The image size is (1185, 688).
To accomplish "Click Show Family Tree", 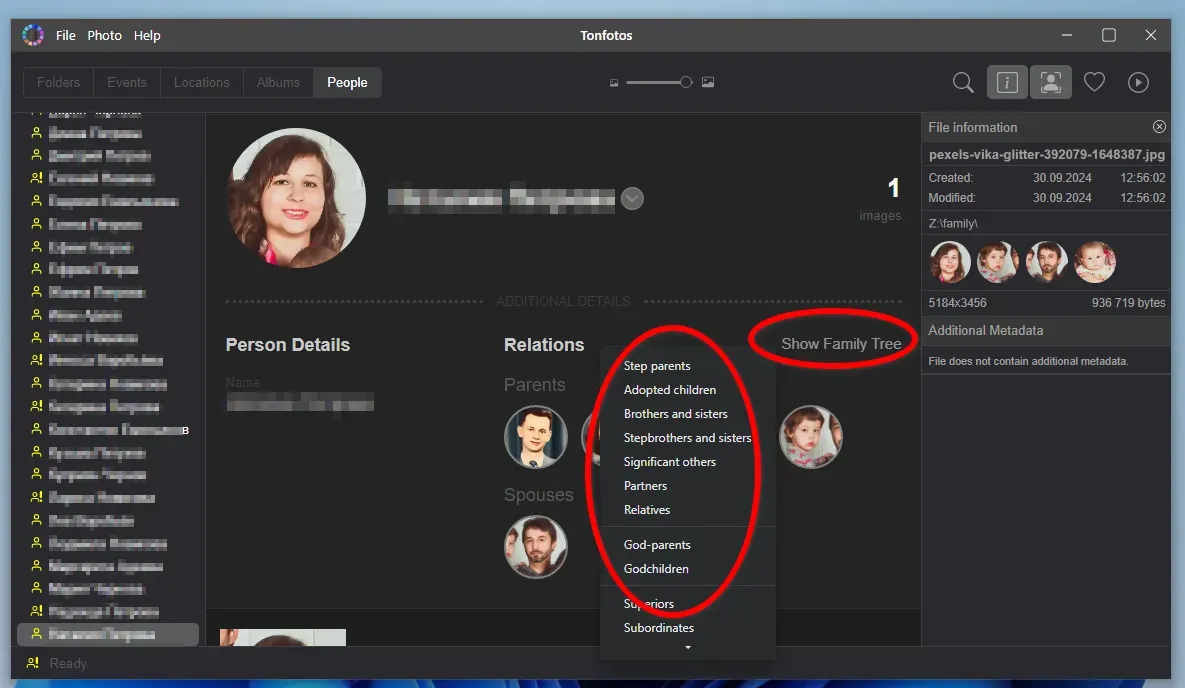I will [x=839, y=342].
